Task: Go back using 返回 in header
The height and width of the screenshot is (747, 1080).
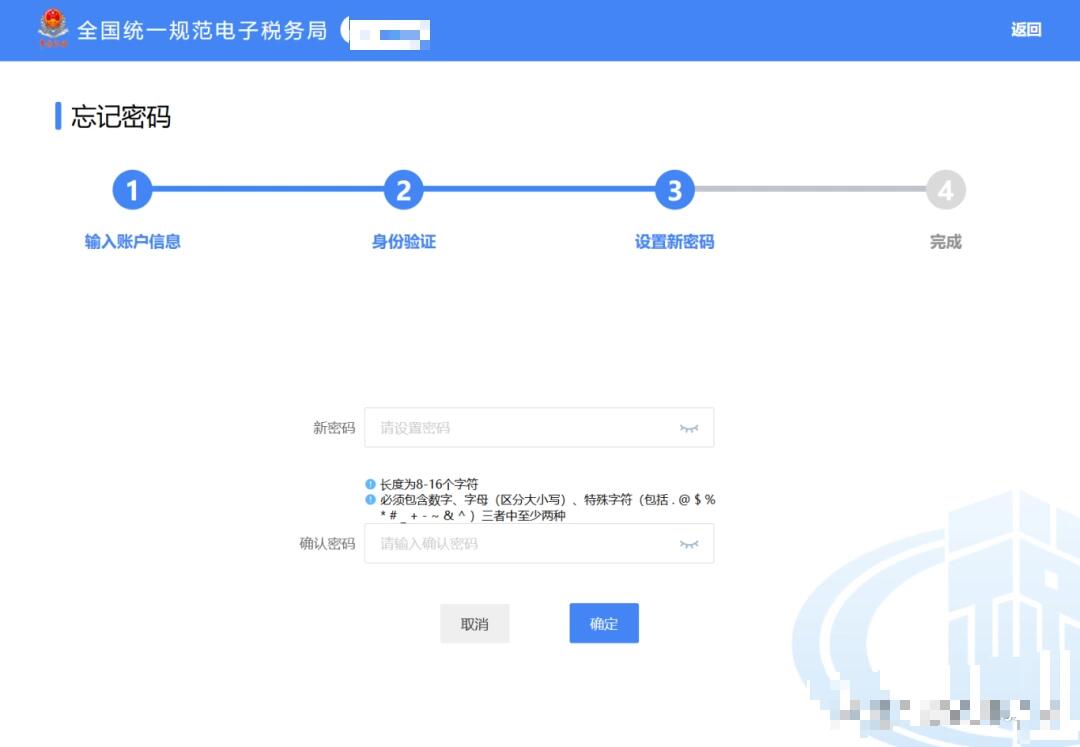Action: pyautogui.click(x=1026, y=30)
